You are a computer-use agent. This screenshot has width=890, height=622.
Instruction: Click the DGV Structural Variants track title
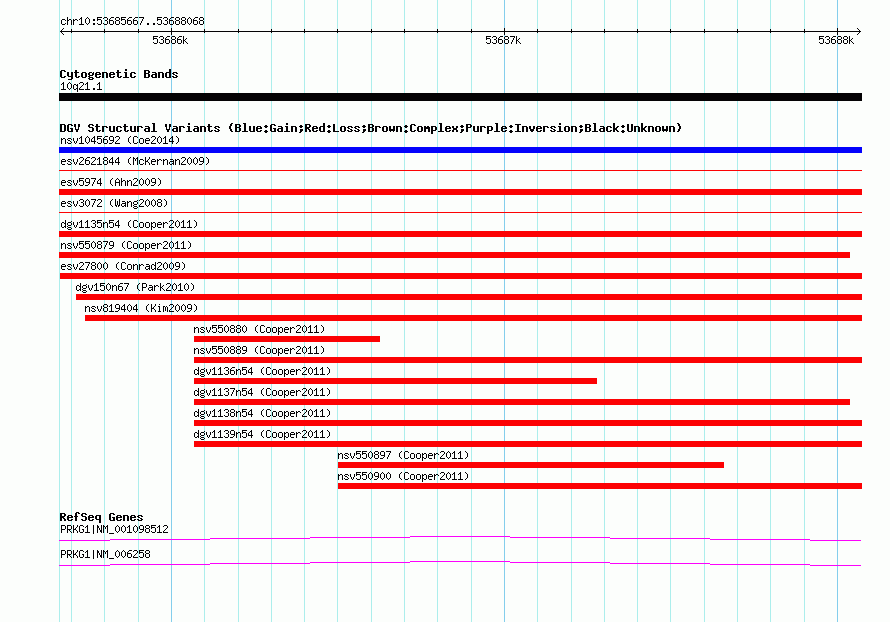(x=371, y=128)
